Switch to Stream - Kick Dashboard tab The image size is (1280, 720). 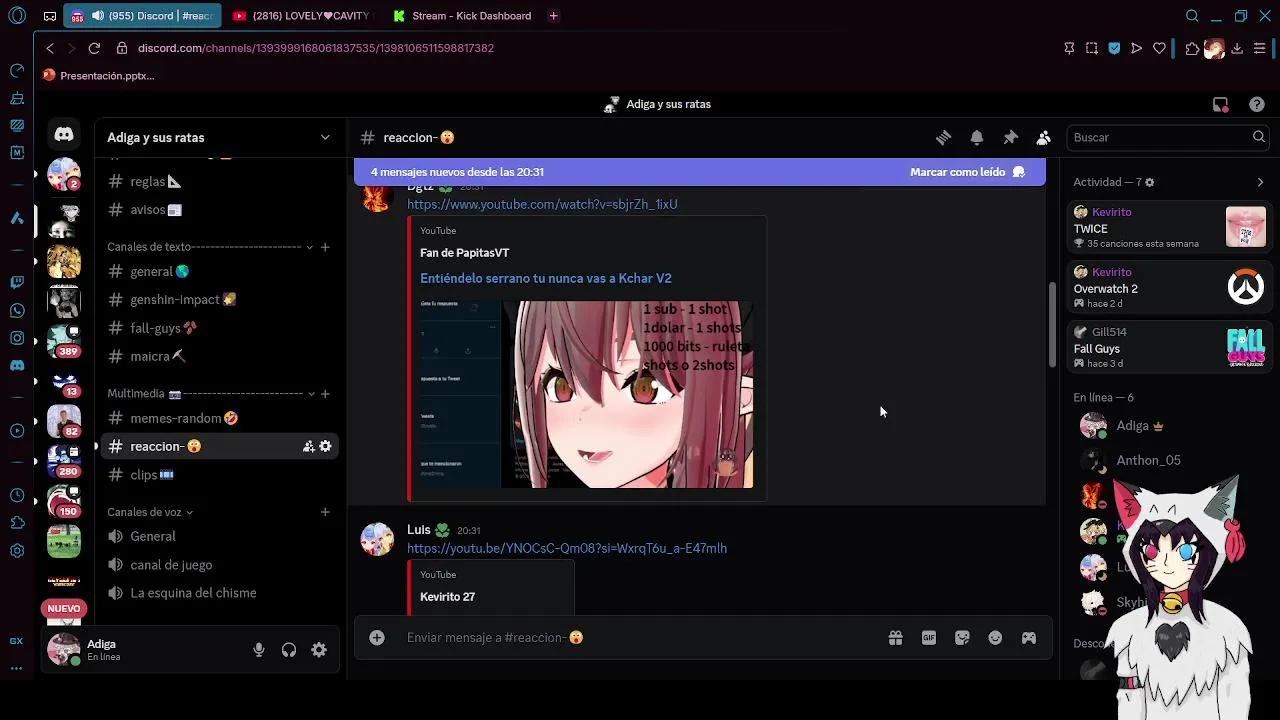click(462, 16)
